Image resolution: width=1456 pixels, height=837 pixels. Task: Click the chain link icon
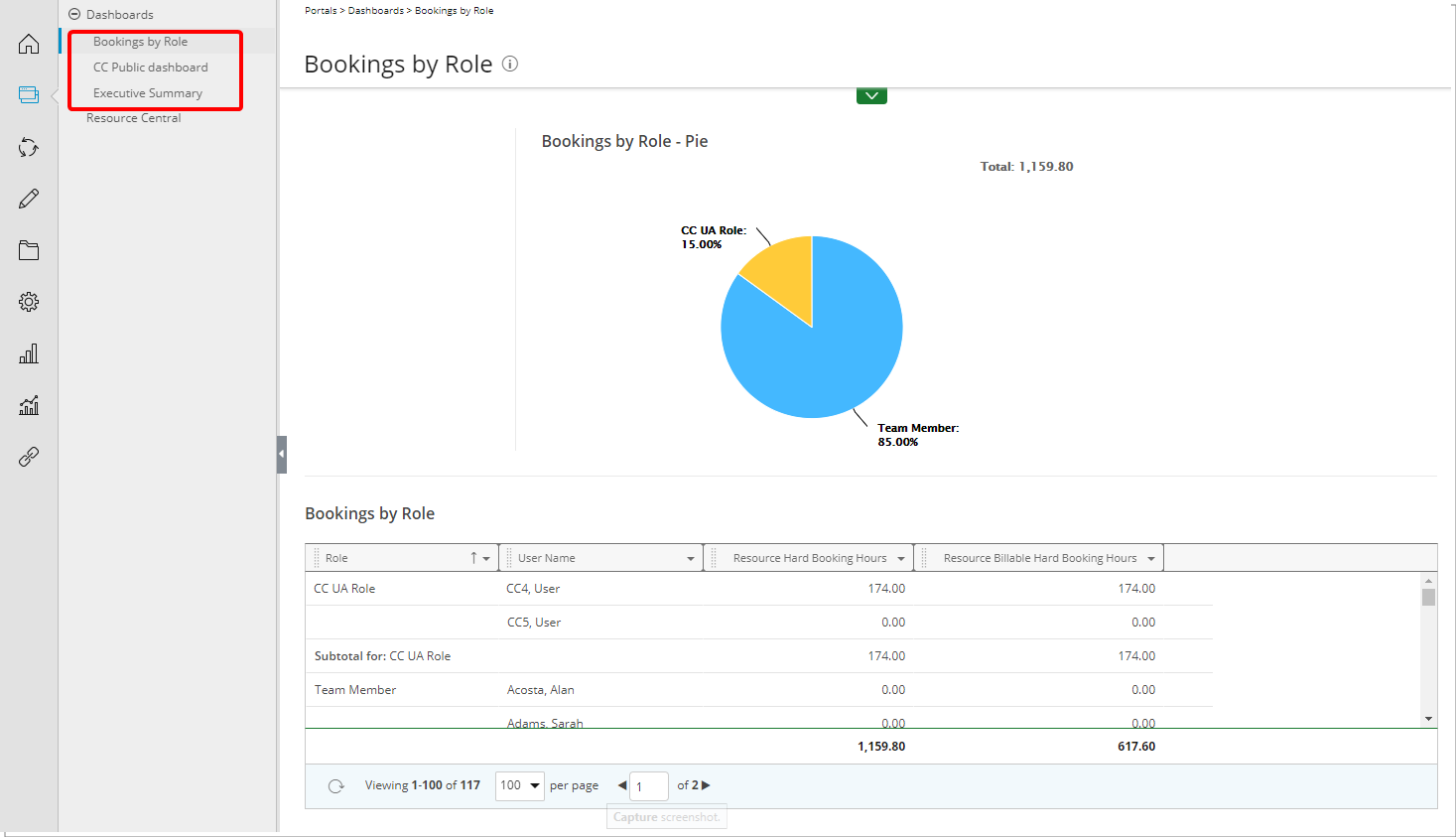29,457
